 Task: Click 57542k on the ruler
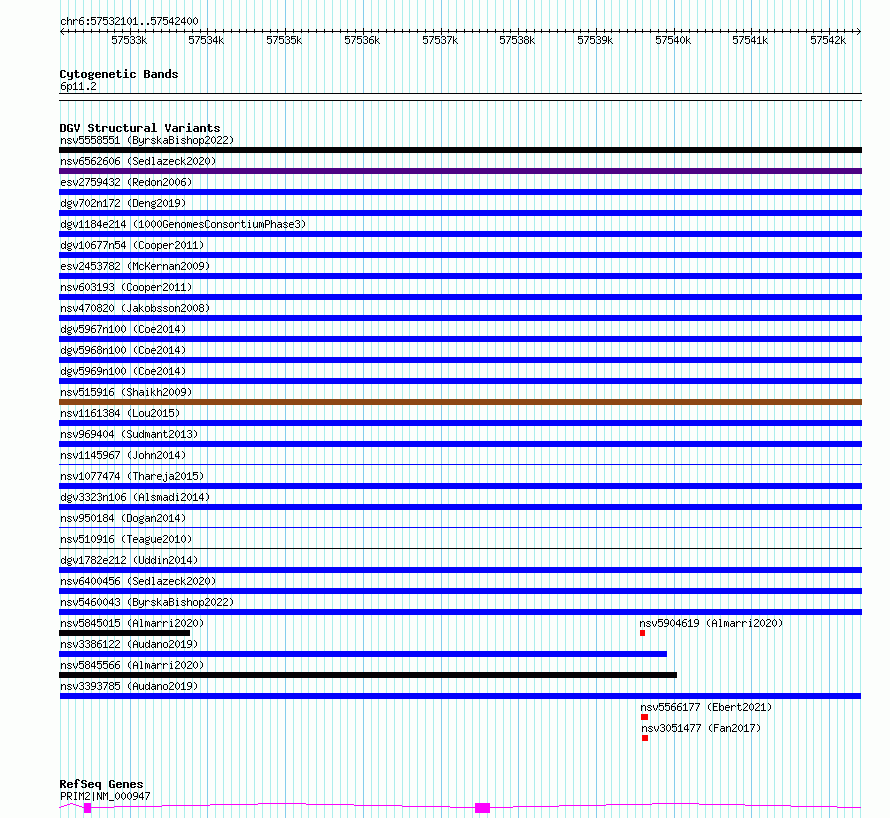pyautogui.click(x=828, y=40)
